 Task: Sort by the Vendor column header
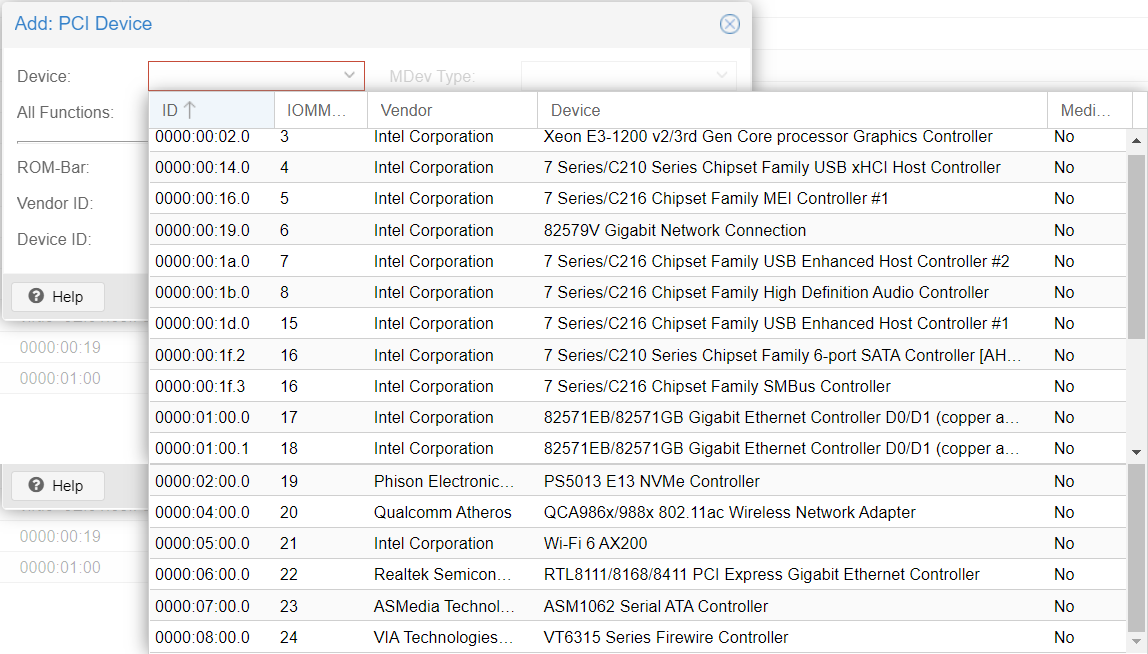[450, 110]
